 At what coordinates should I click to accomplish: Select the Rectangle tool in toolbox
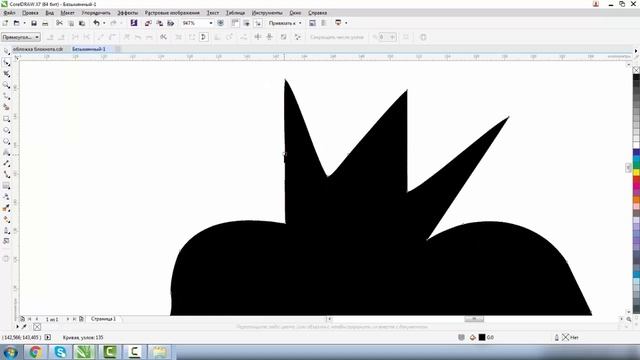click(x=6, y=119)
